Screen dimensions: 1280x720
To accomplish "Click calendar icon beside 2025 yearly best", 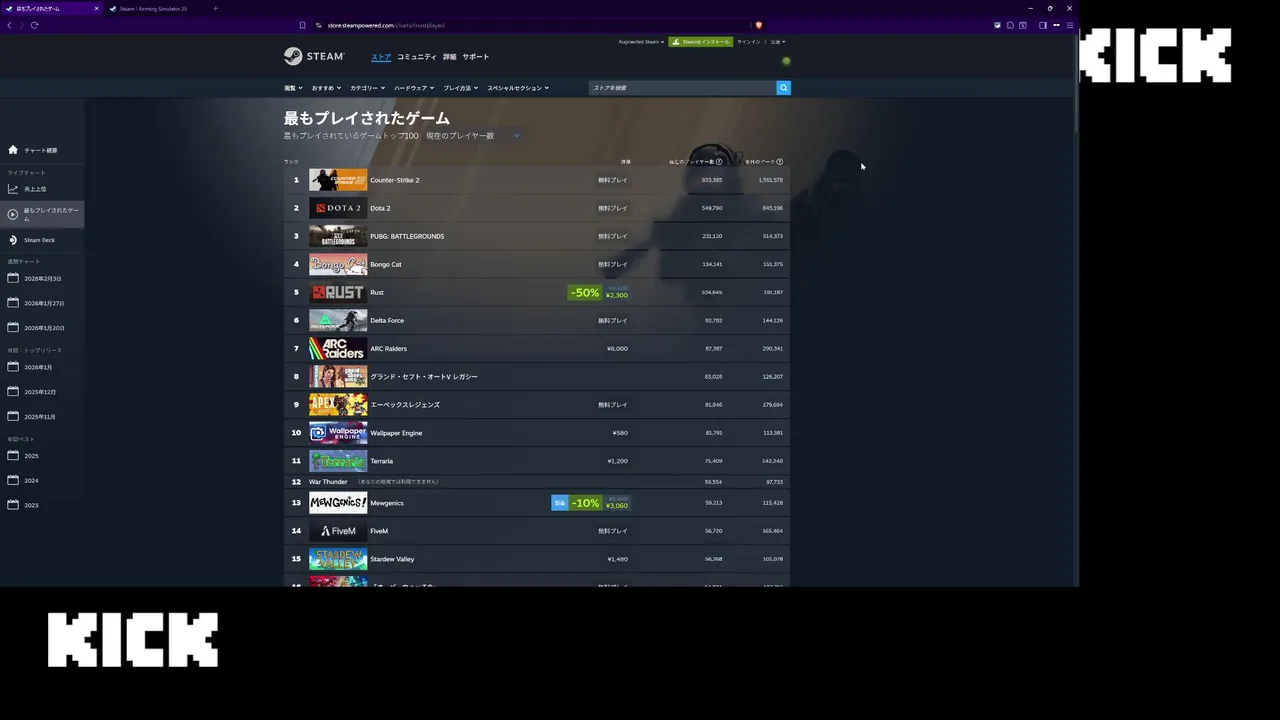I will click(13, 455).
